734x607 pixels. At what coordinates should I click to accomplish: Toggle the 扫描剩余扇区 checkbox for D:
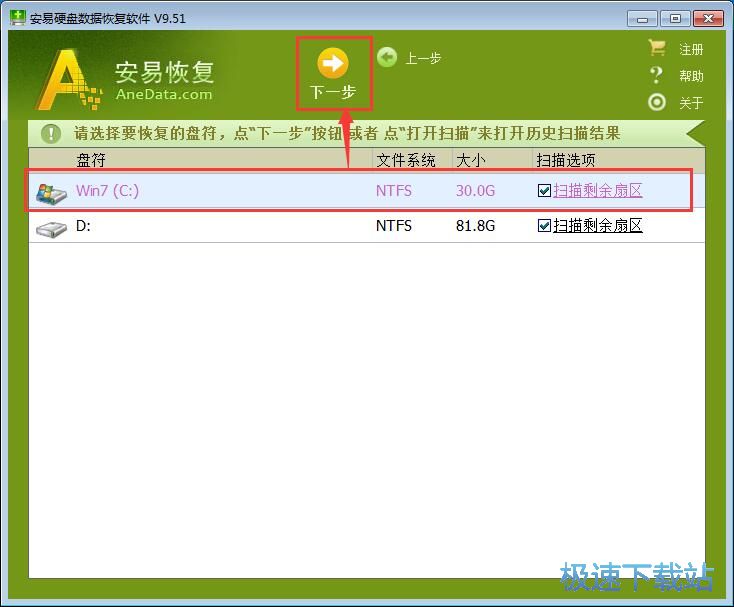pyautogui.click(x=544, y=226)
